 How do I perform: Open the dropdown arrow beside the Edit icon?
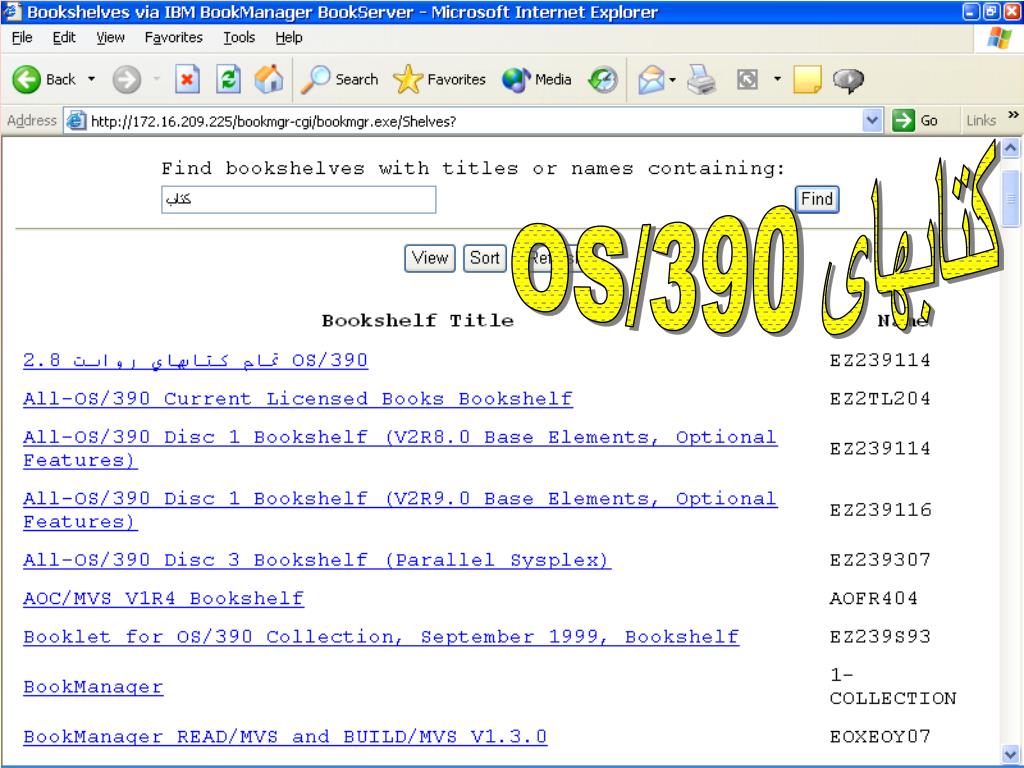777,80
